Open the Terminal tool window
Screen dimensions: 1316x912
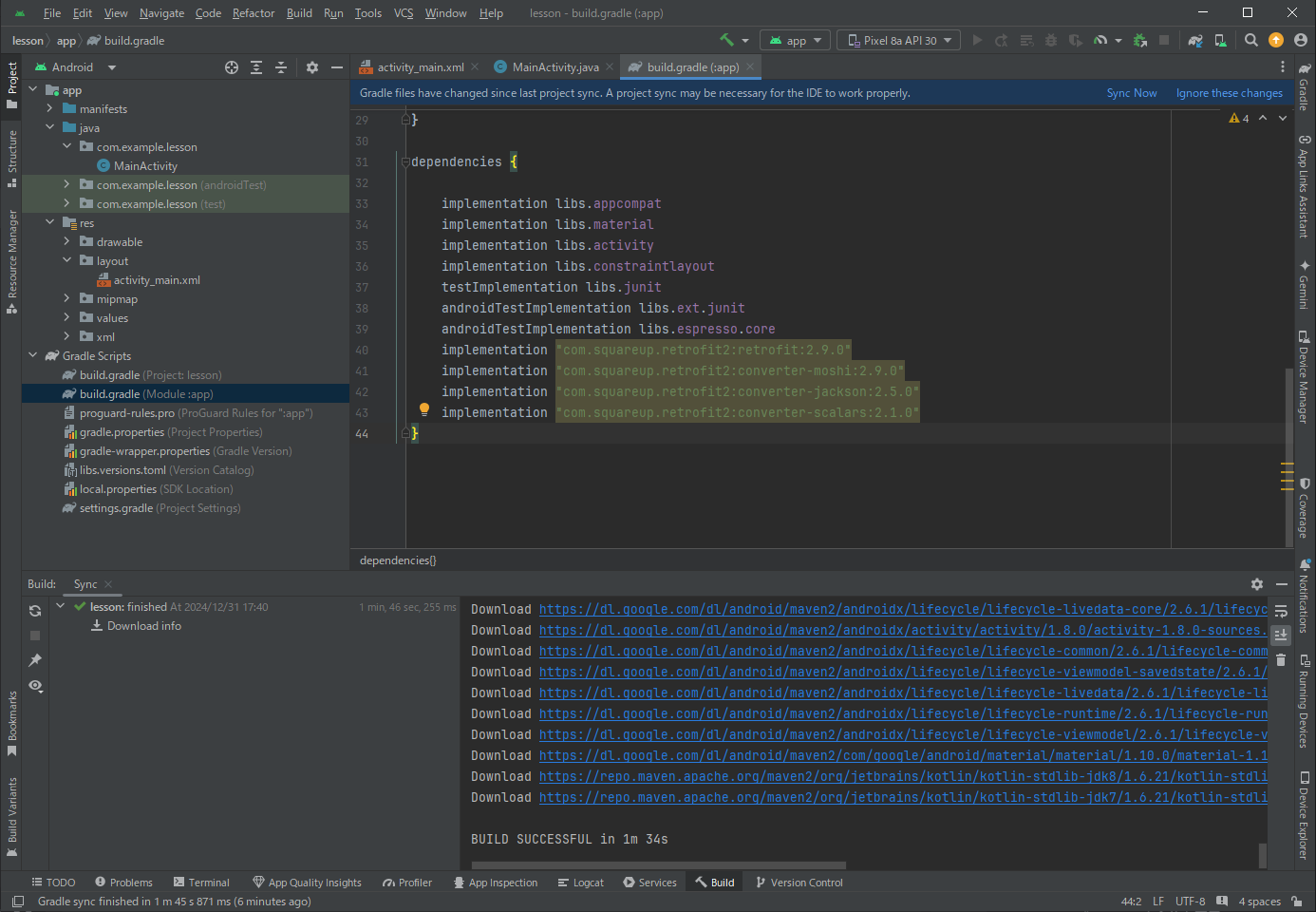click(201, 883)
